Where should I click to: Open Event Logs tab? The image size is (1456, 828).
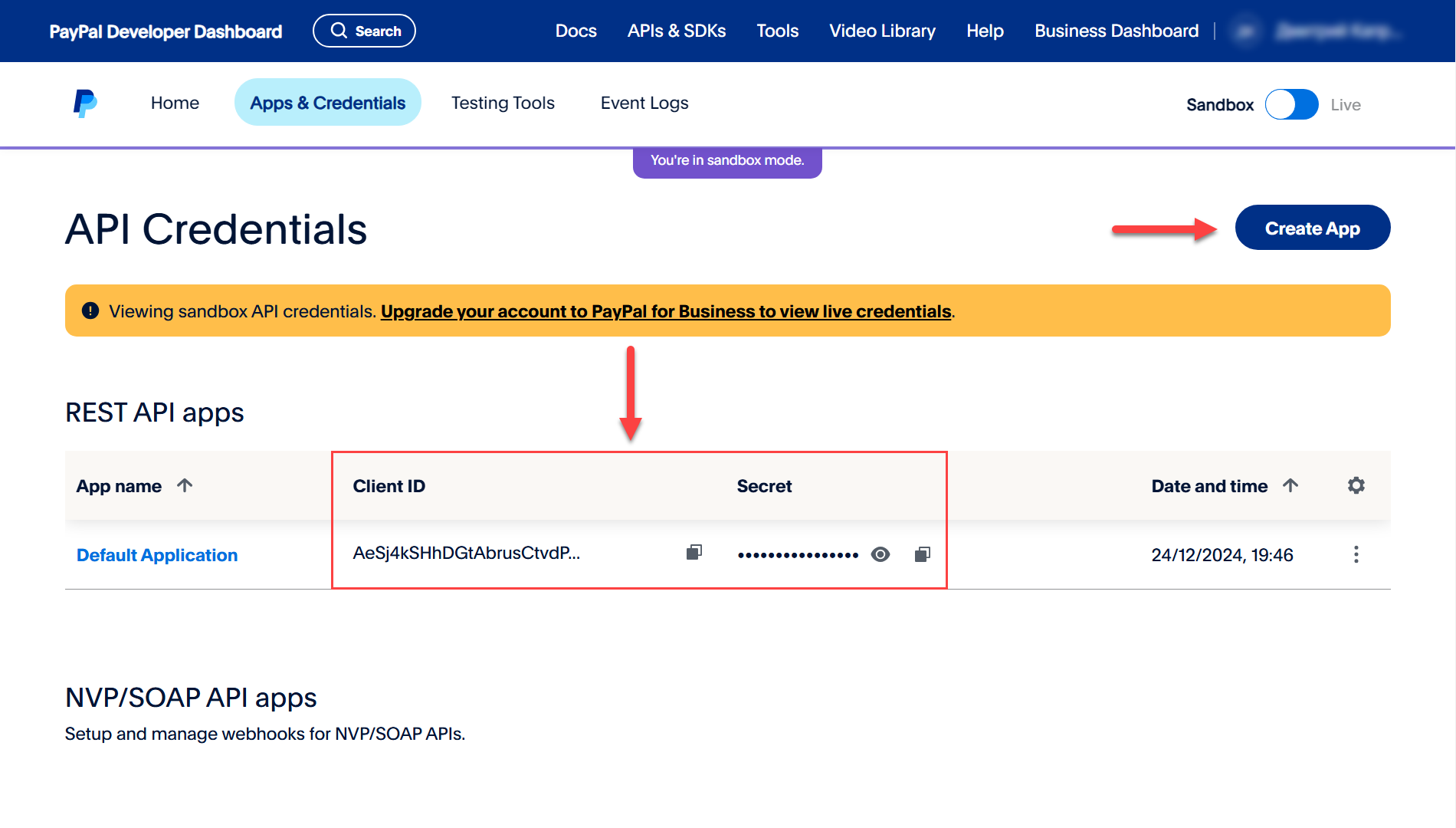coord(644,103)
